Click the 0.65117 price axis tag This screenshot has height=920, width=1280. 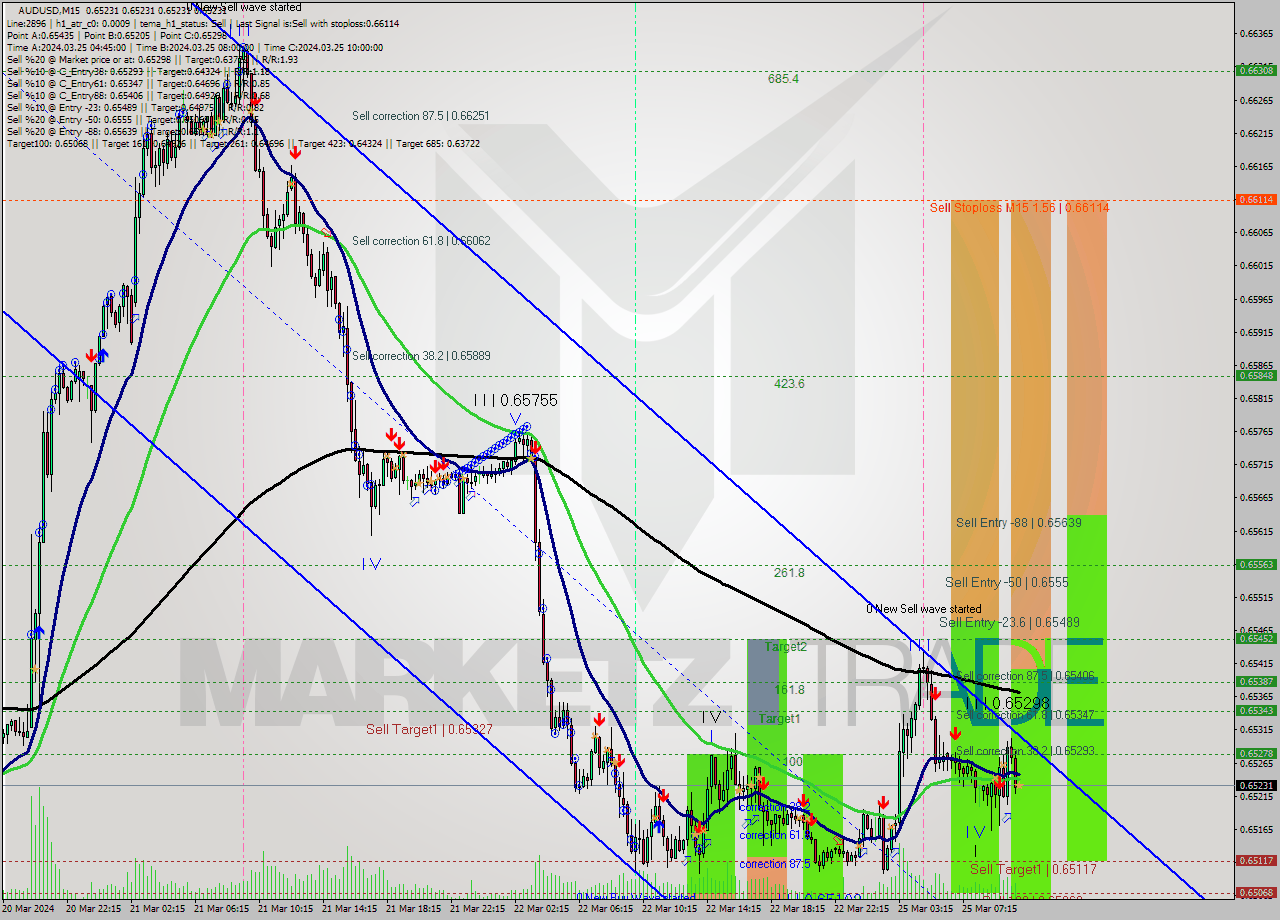1257,860
